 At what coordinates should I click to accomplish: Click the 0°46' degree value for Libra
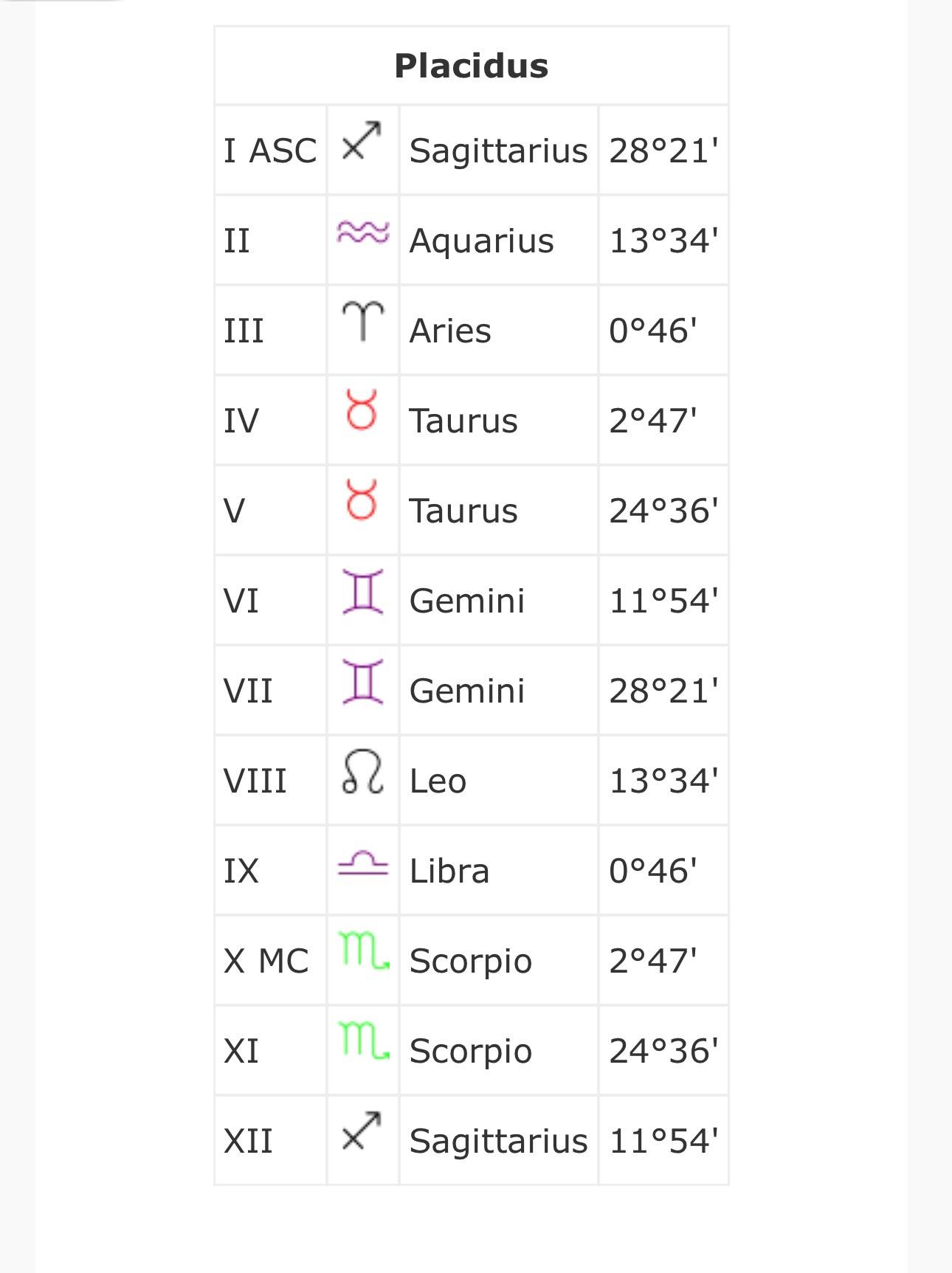653,871
